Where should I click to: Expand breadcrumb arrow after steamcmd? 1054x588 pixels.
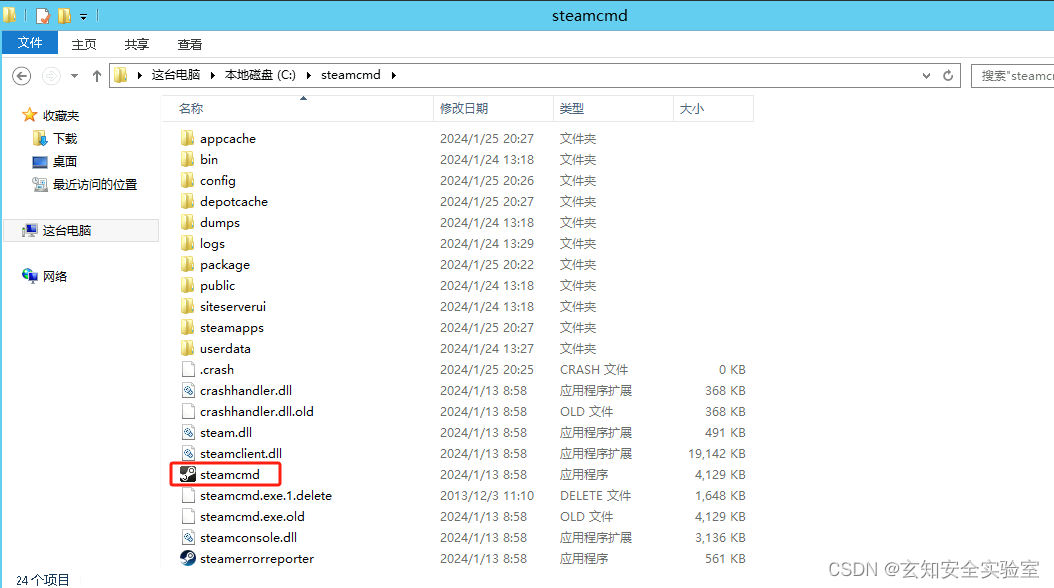393,75
